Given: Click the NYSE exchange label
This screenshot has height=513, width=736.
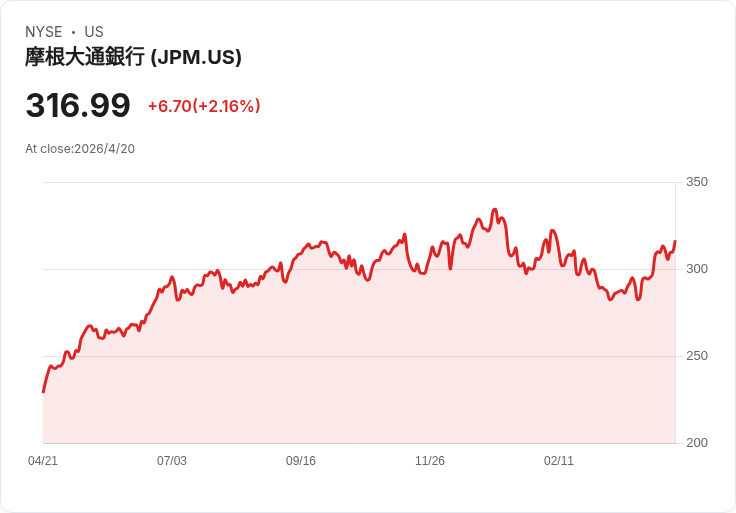Looking at the screenshot, I should click(x=44, y=32).
